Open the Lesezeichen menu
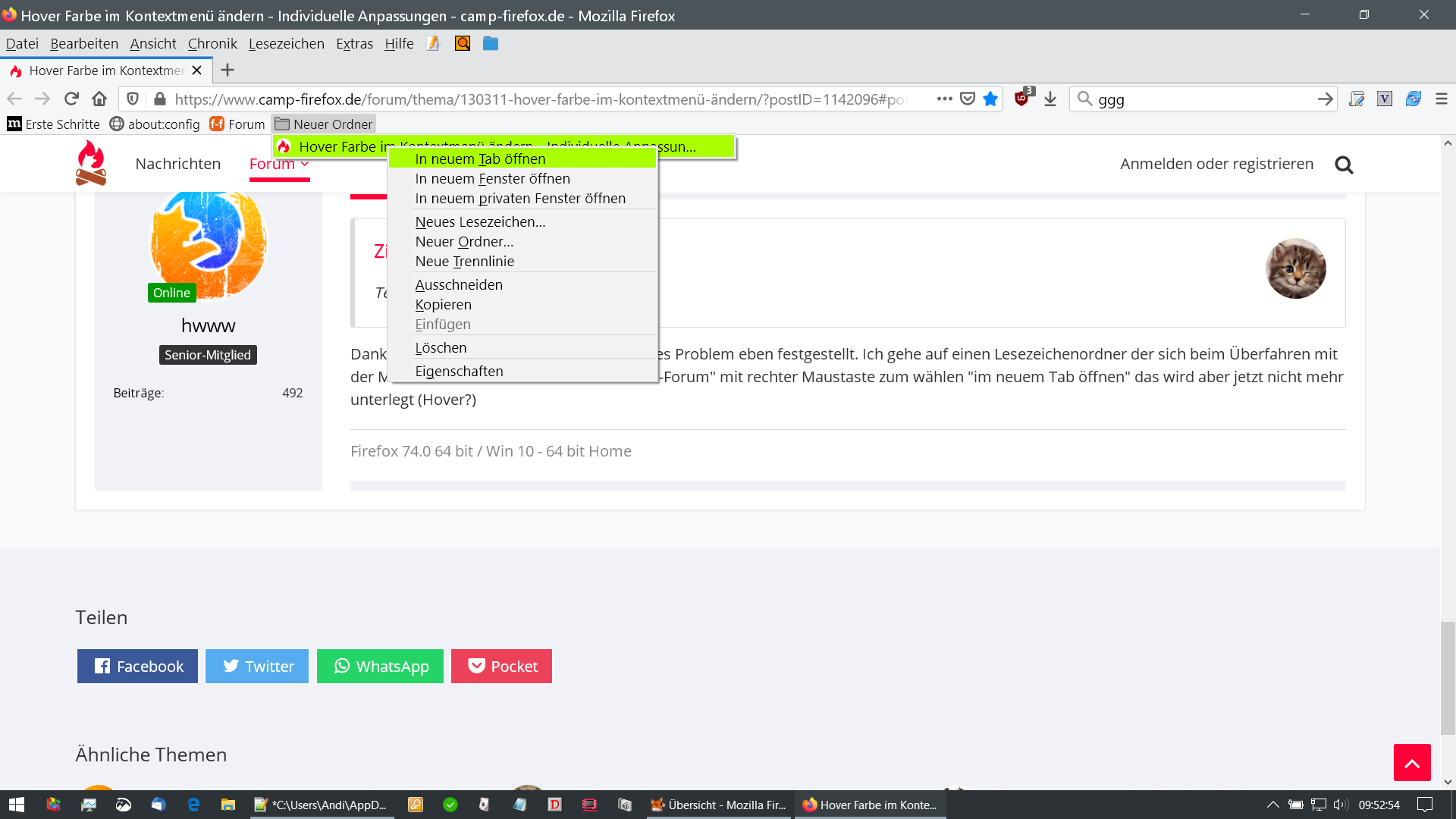This screenshot has width=1456, height=819. (x=286, y=44)
